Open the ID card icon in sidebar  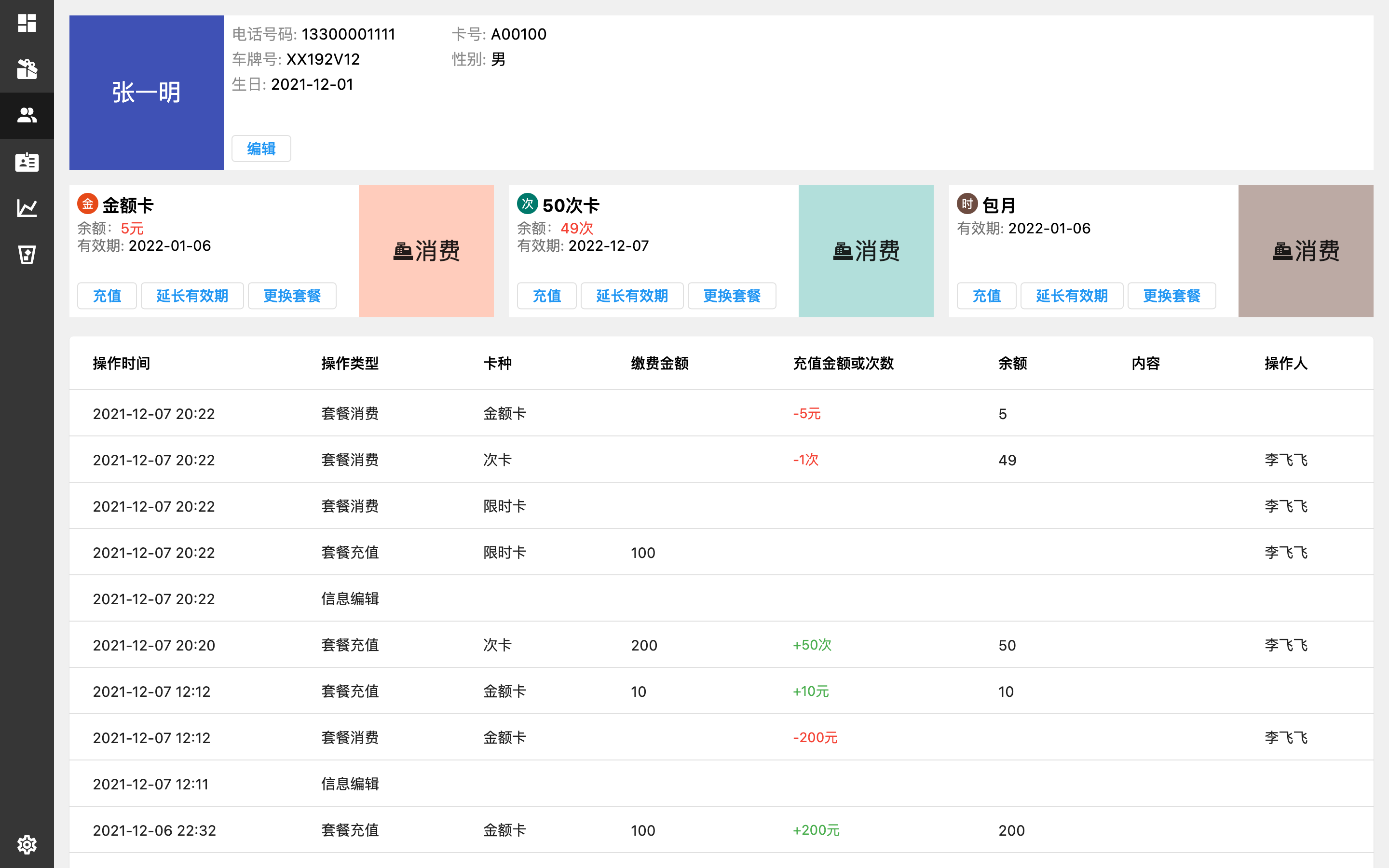click(27, 162)
